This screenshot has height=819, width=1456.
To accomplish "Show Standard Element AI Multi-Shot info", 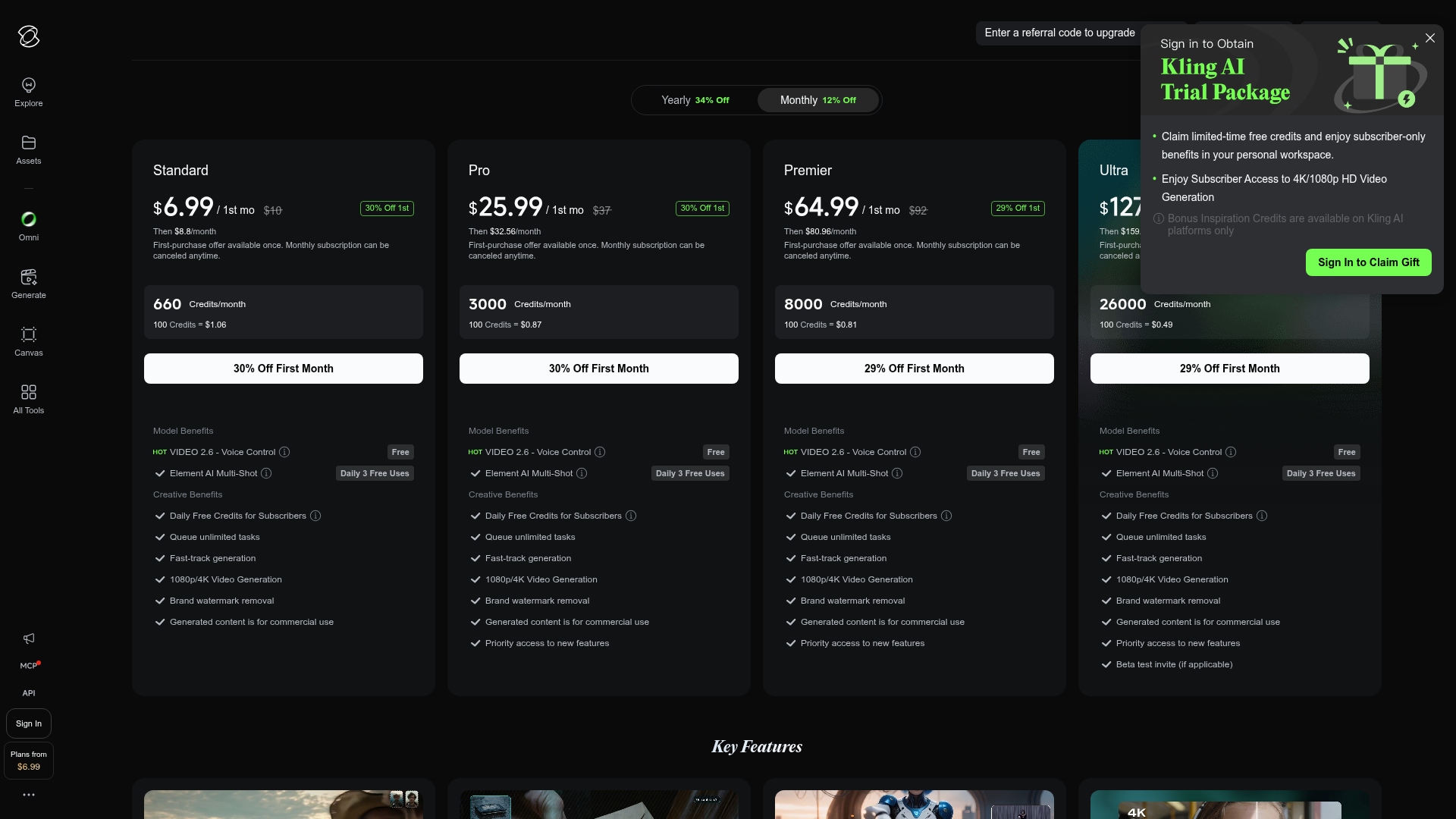I will click(266, 473).
